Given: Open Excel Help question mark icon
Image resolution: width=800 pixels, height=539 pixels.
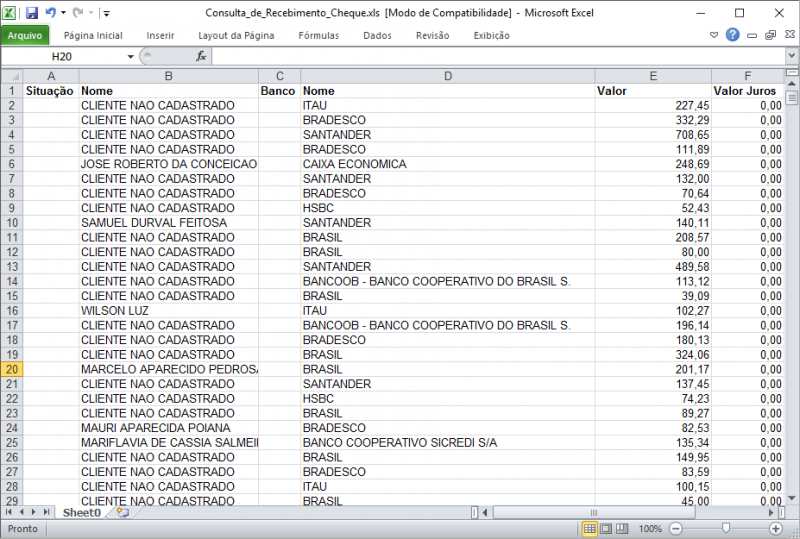Looking at the screenshot, I should tap(733, 35).
